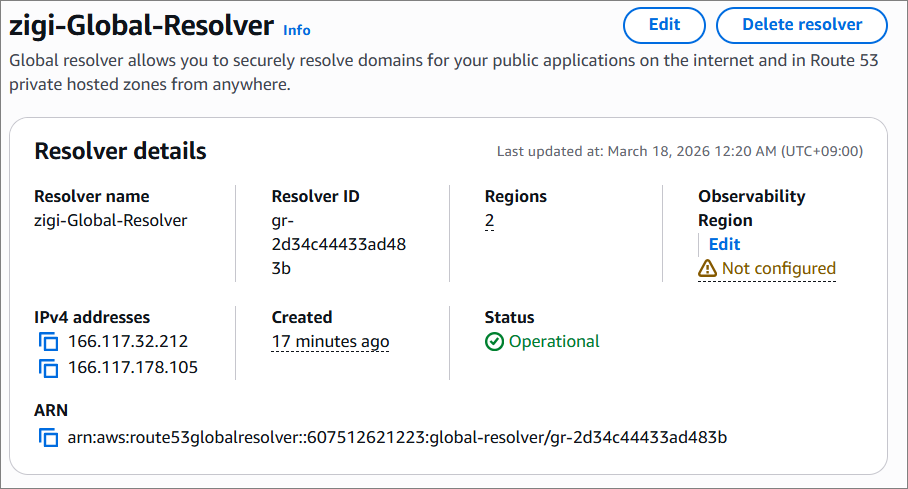Select the Resolver ID value gr-2d34c44433ad483b
The image size is (908, 489).
coord(339,244)
